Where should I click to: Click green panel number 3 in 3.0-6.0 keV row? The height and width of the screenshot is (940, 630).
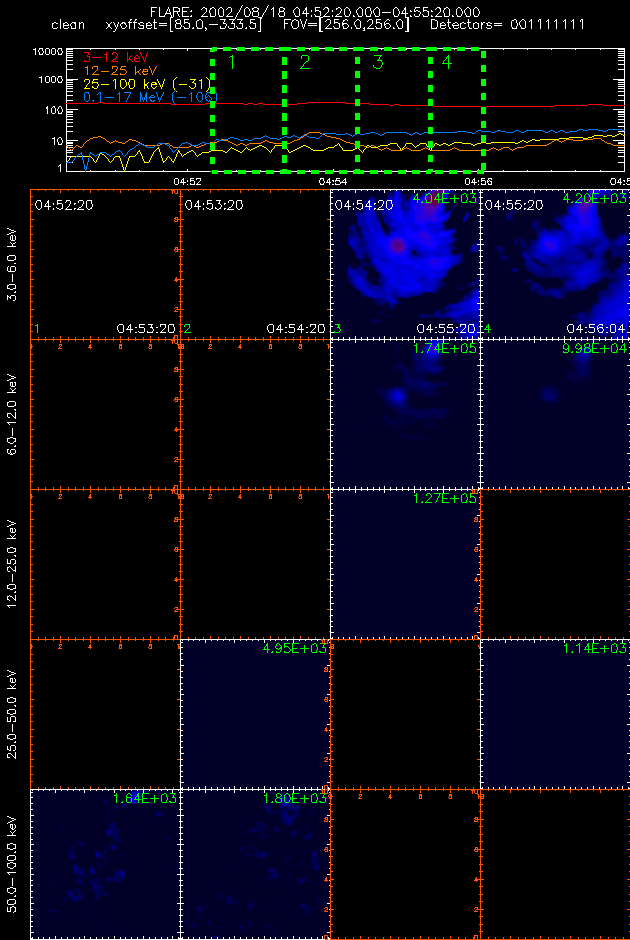(338, 329)
